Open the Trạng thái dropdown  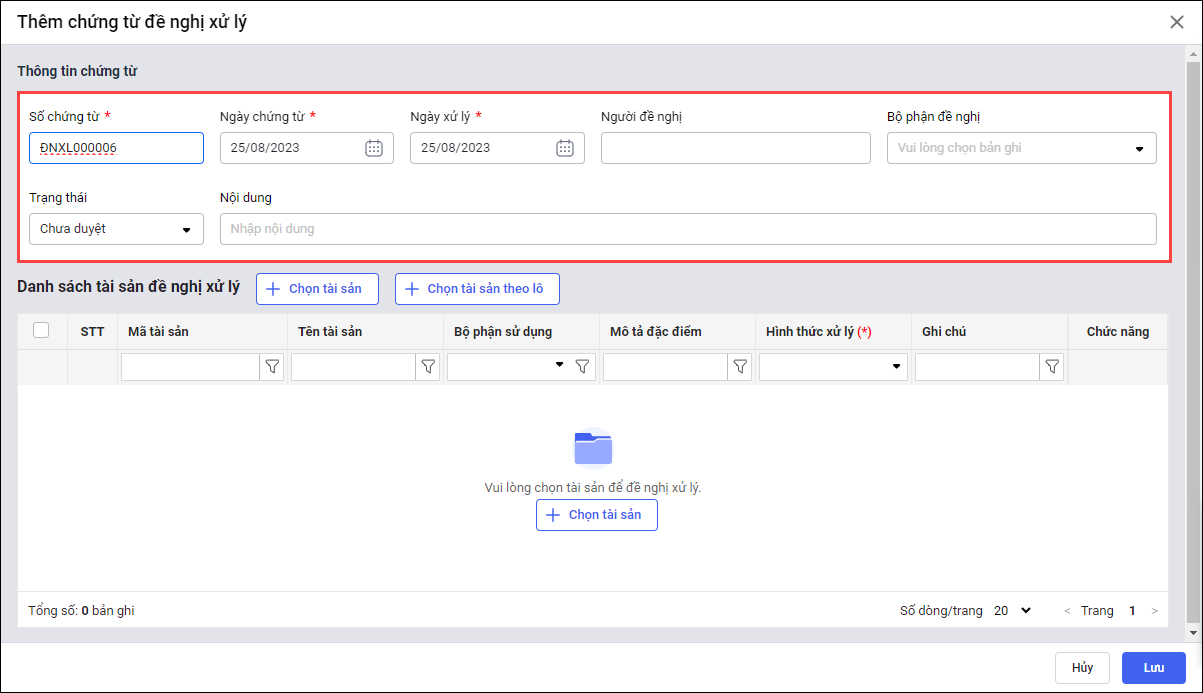tap(186, 230)
